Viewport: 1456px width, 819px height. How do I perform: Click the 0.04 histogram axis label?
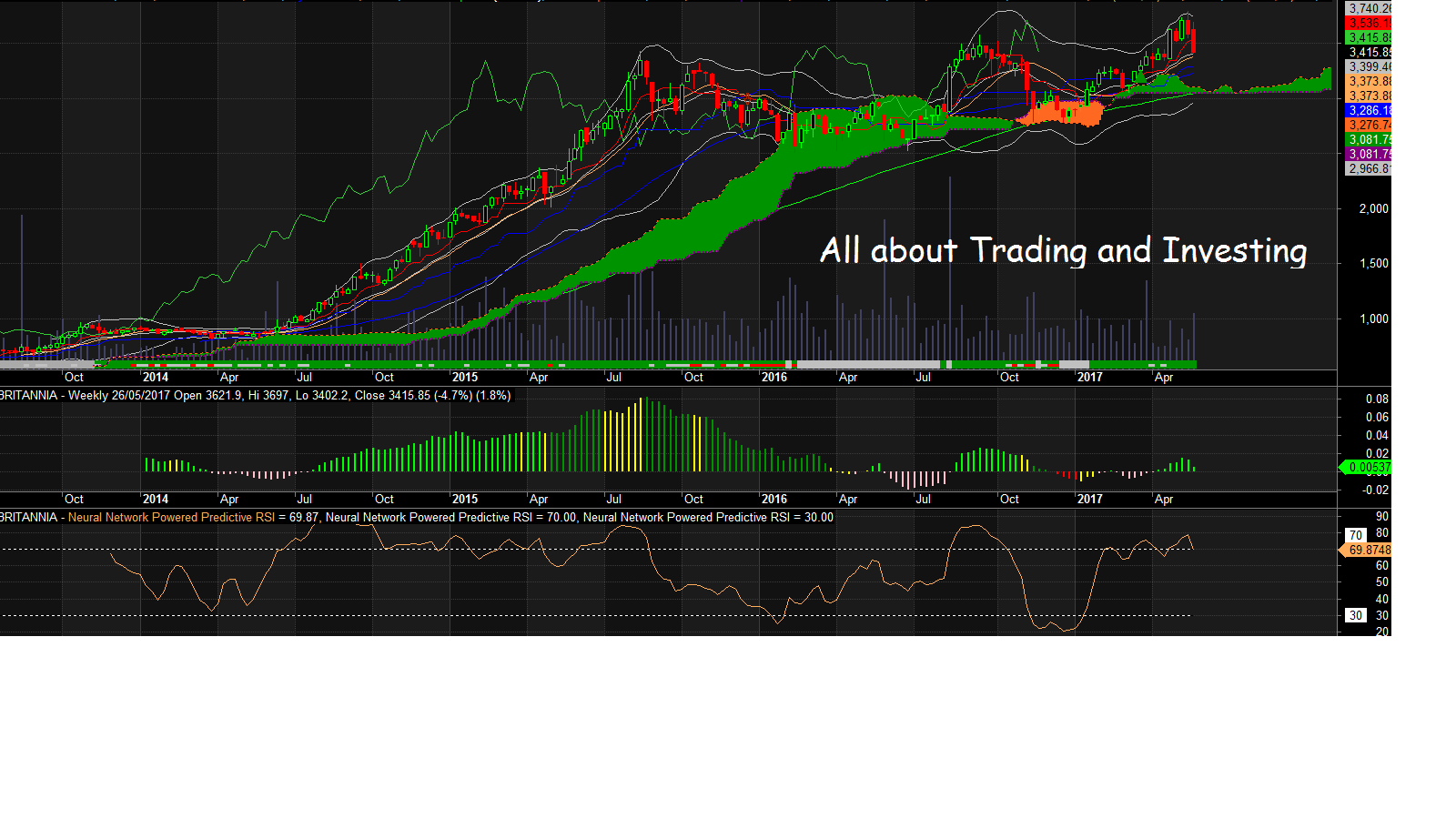coord(1377,436)
